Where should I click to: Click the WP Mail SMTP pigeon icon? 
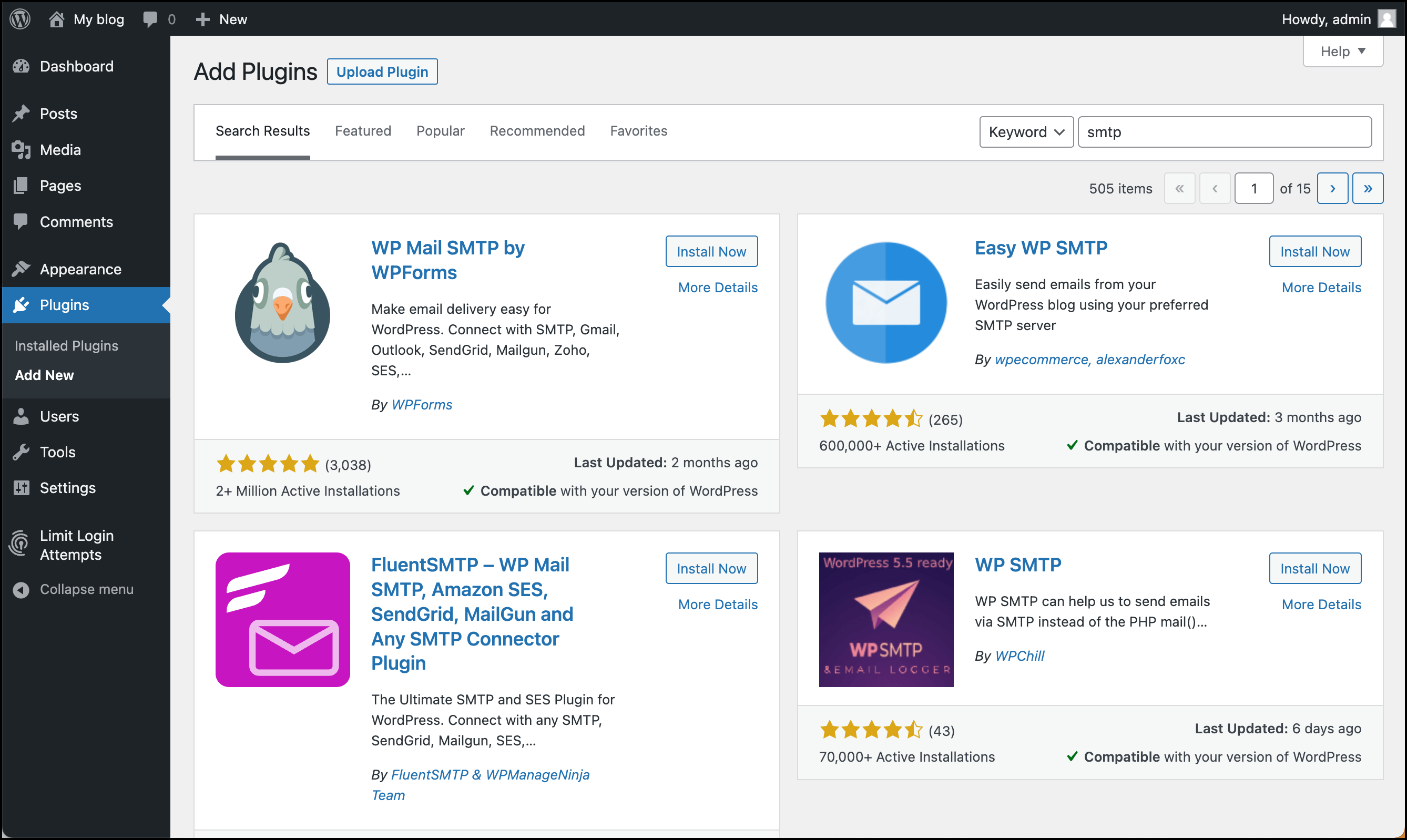pos(282,302)
